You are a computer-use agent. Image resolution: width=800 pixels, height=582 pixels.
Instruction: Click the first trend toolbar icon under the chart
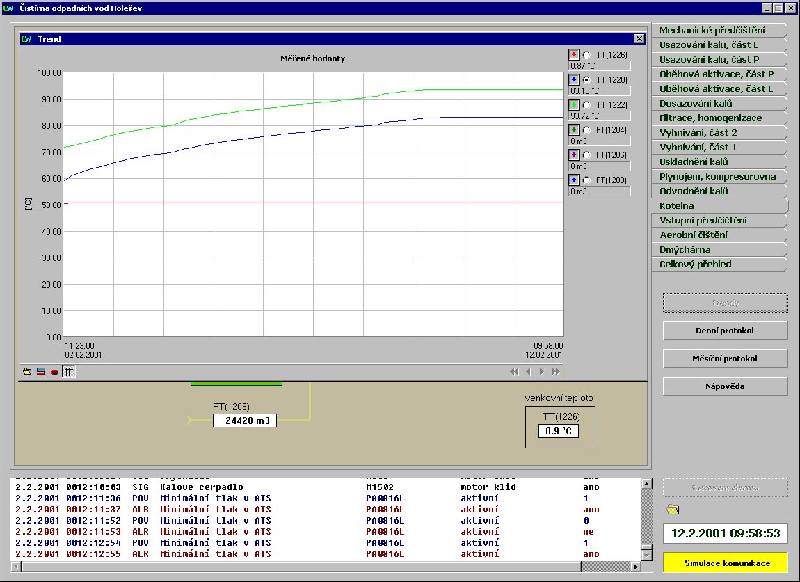click(28, 372)
